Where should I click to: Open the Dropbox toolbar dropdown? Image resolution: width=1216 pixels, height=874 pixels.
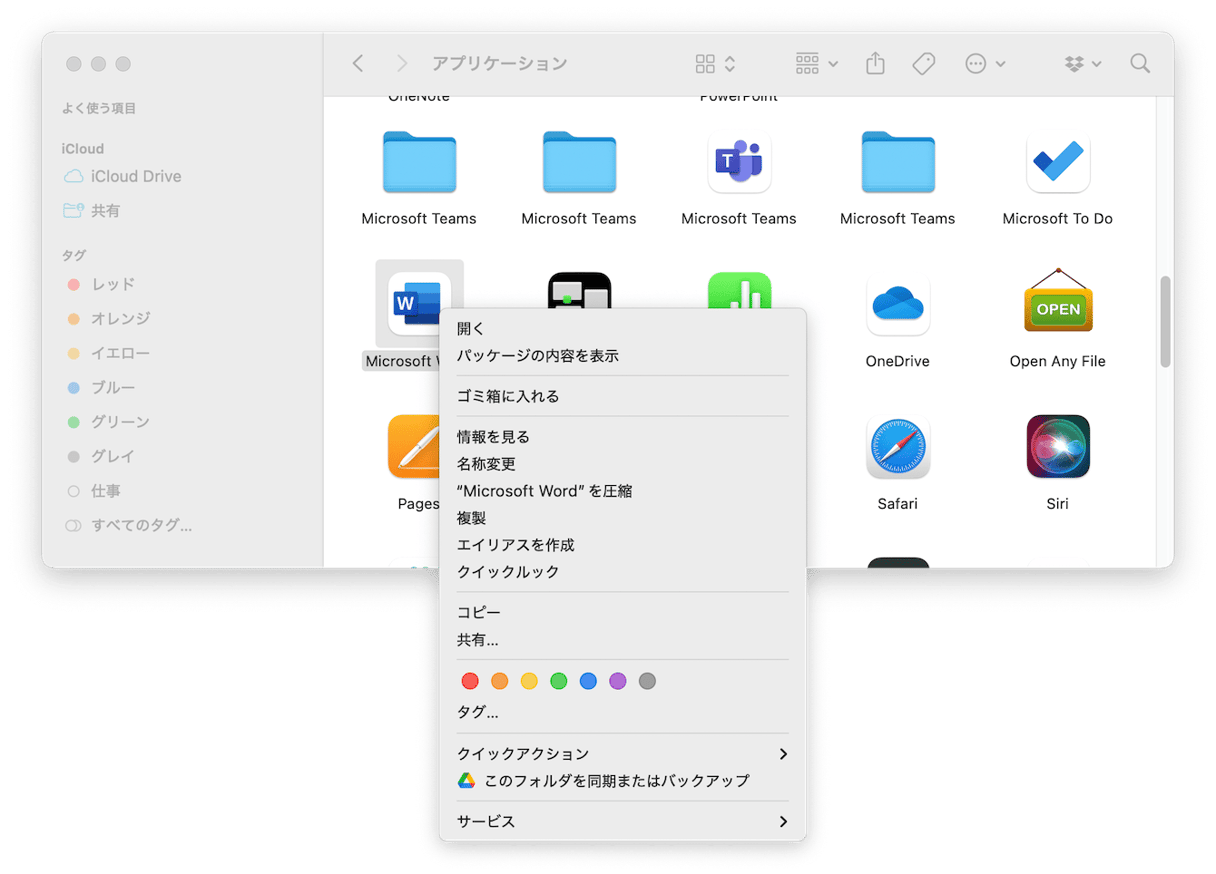1083,64
